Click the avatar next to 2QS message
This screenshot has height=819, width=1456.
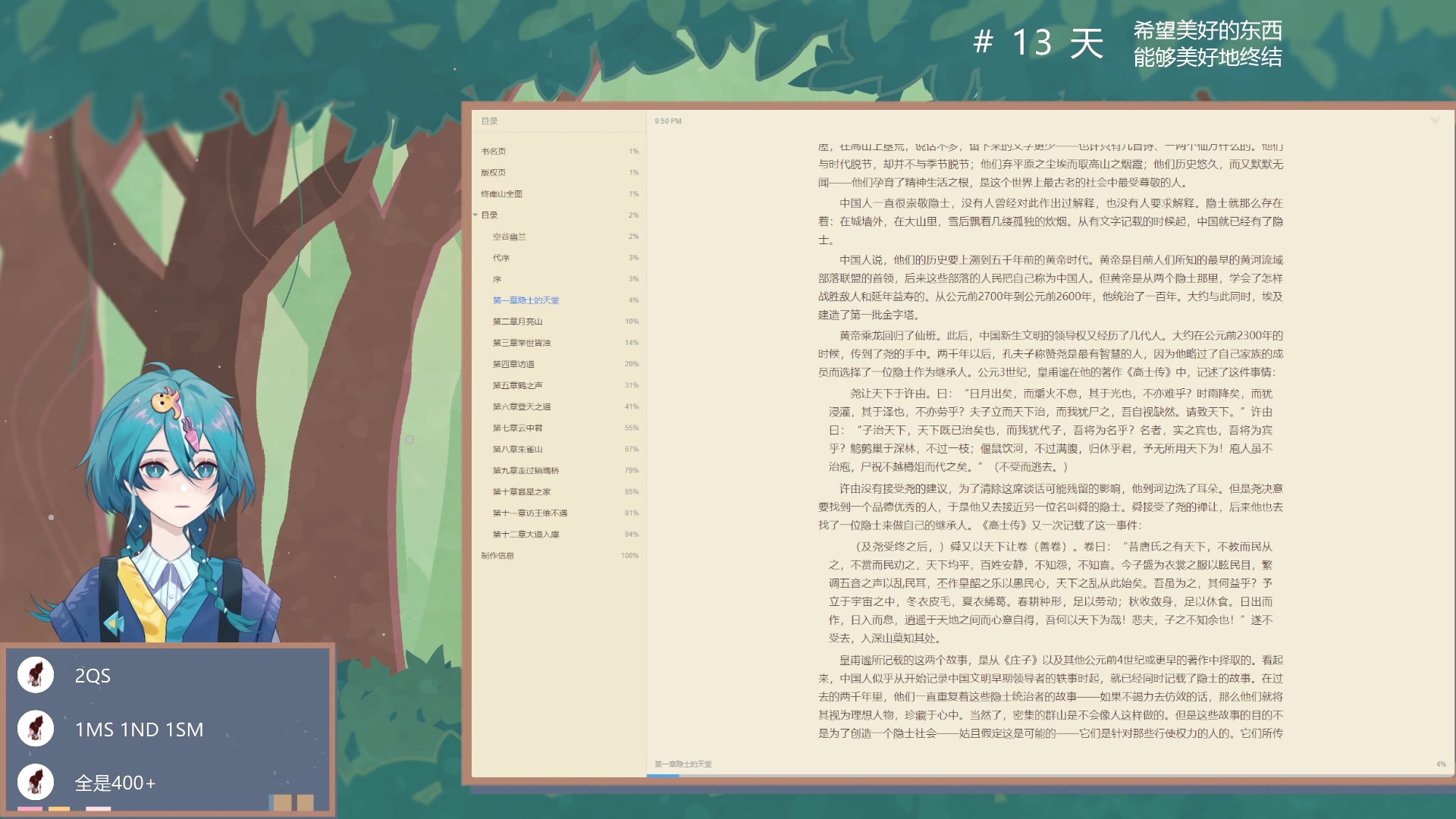click(36, 675)
